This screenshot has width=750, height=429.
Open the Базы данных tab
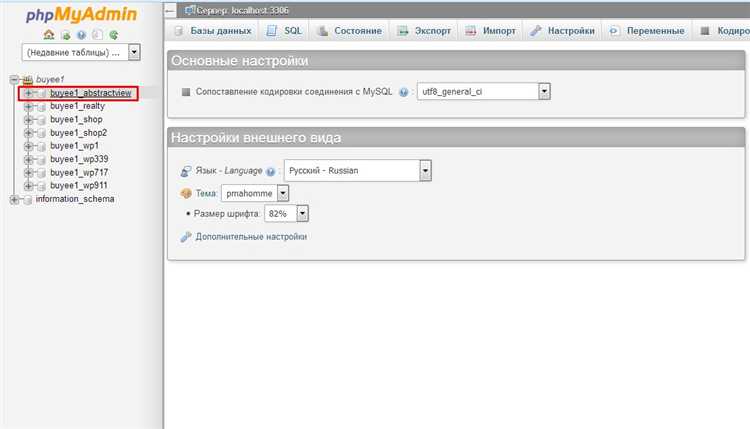tap(212, 31)
